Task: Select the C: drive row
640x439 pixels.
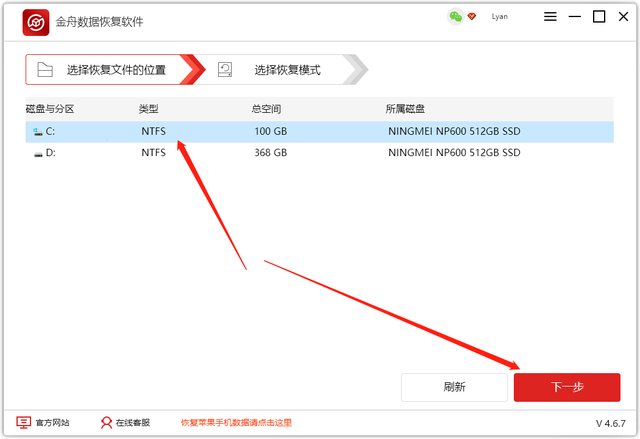Action: (x=320, y=131)
